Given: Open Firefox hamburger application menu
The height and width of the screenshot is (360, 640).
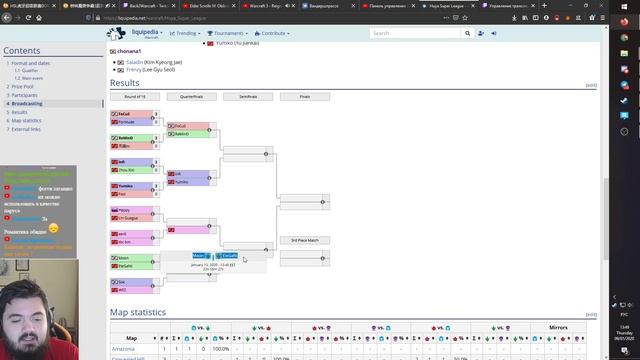Looking at the screenshot, I should coord(603,18).
